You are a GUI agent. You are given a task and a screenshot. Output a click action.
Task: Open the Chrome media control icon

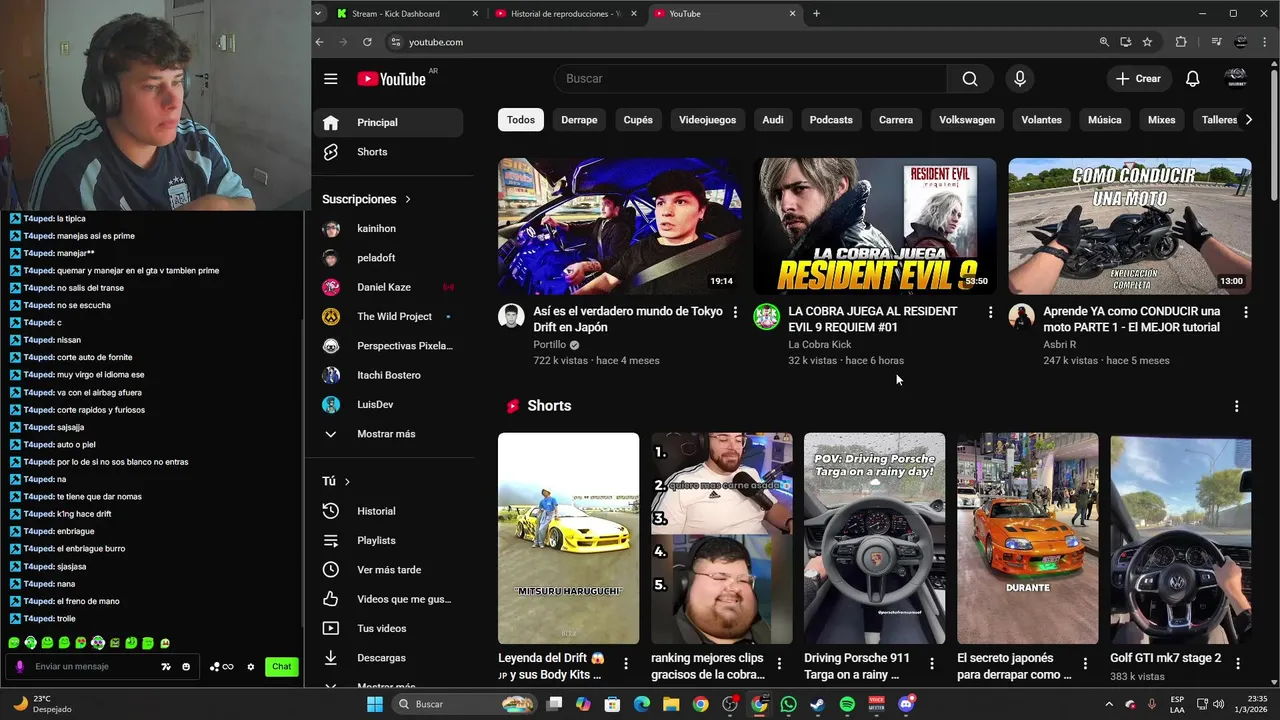pyautogui.click(x=1216, y=42)
